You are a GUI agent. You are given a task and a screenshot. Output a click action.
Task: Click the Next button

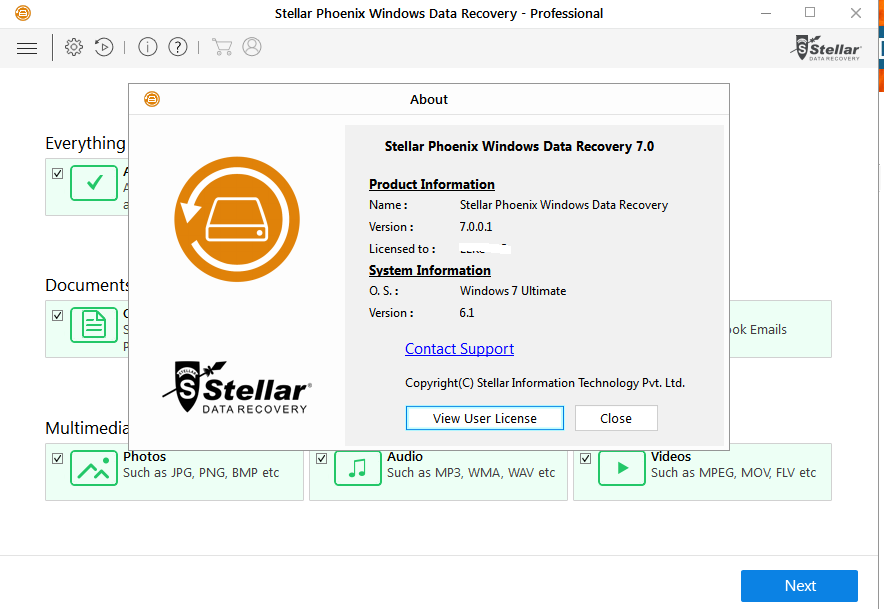click(x=799, y=586)
